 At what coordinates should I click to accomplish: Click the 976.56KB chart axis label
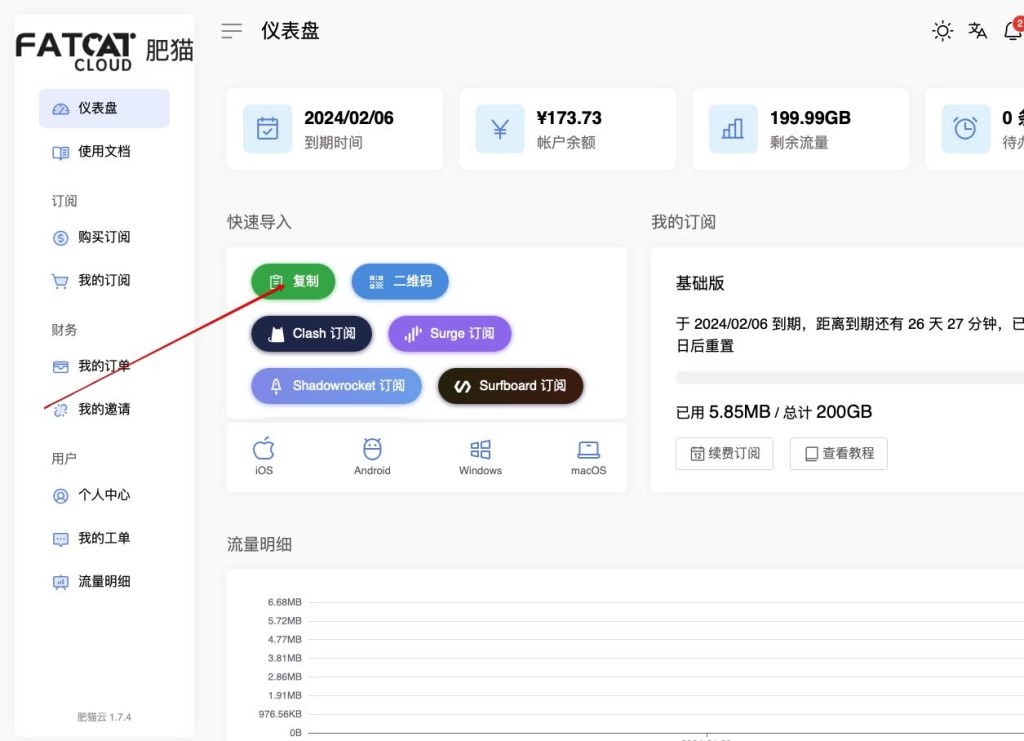280,714
